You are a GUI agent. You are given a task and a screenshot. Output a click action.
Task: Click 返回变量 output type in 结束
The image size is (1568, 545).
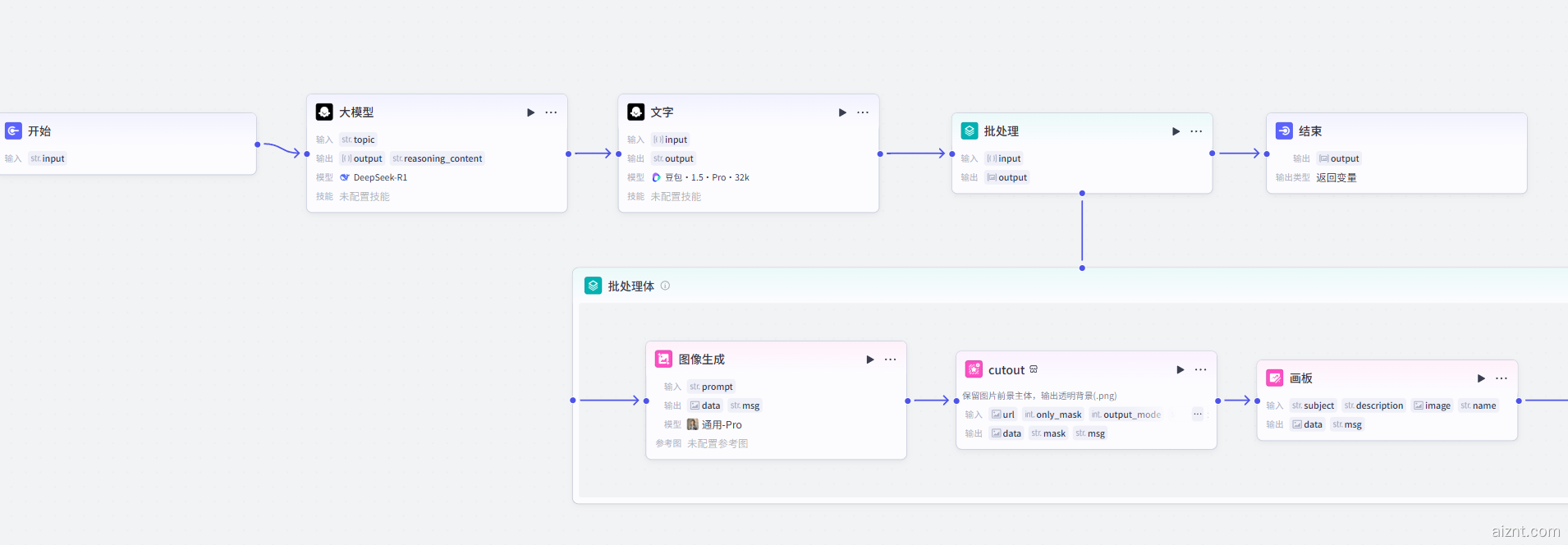pos(1336,177)
